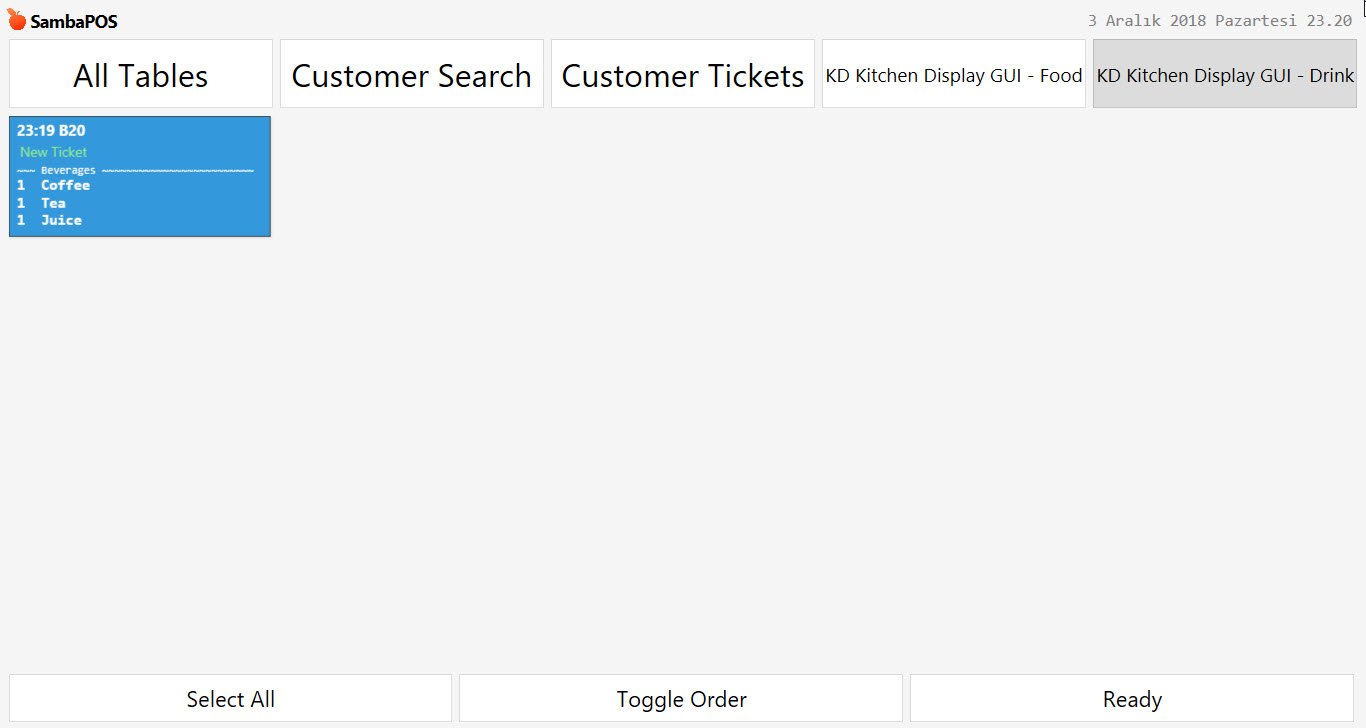Click the Beverages group divider line
Image resolution: width=1366 pixels, height=728 pixels.
coord(135,170)
